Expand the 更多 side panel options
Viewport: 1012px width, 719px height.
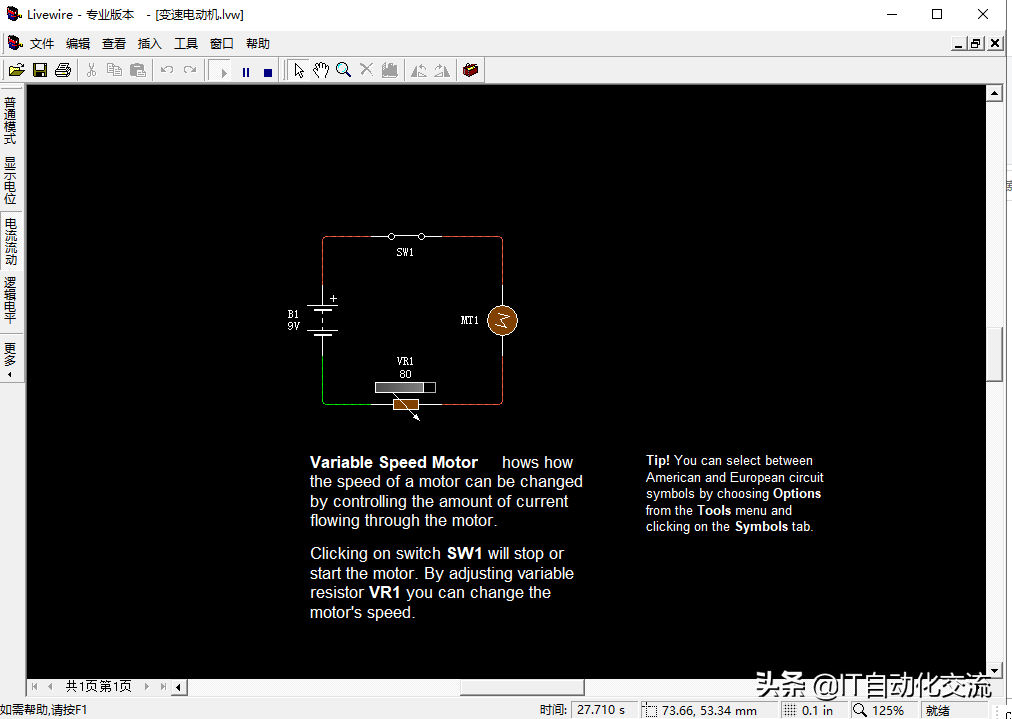(x=10, y=357)
